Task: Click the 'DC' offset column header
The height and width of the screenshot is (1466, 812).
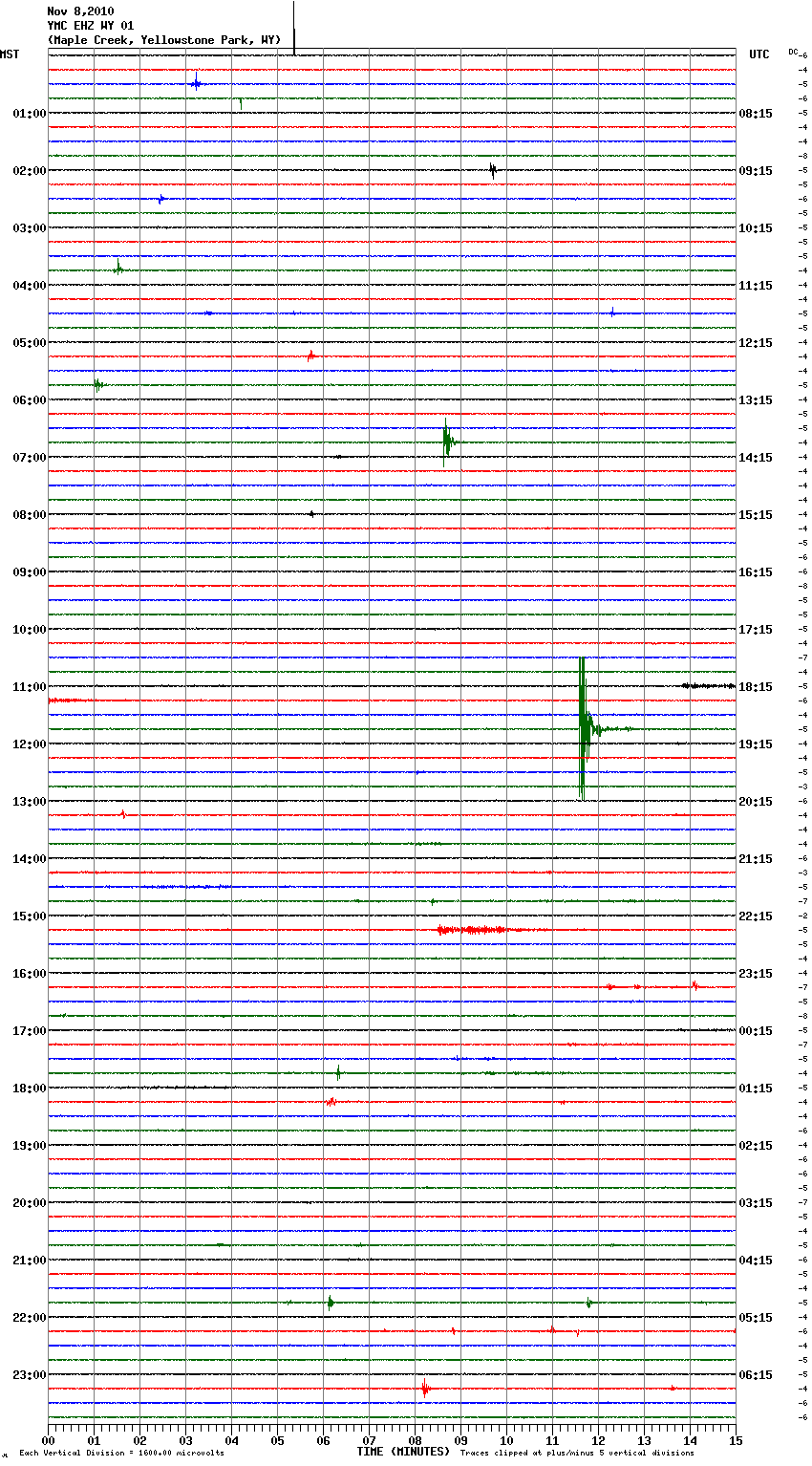Action: tap(793, 52)
